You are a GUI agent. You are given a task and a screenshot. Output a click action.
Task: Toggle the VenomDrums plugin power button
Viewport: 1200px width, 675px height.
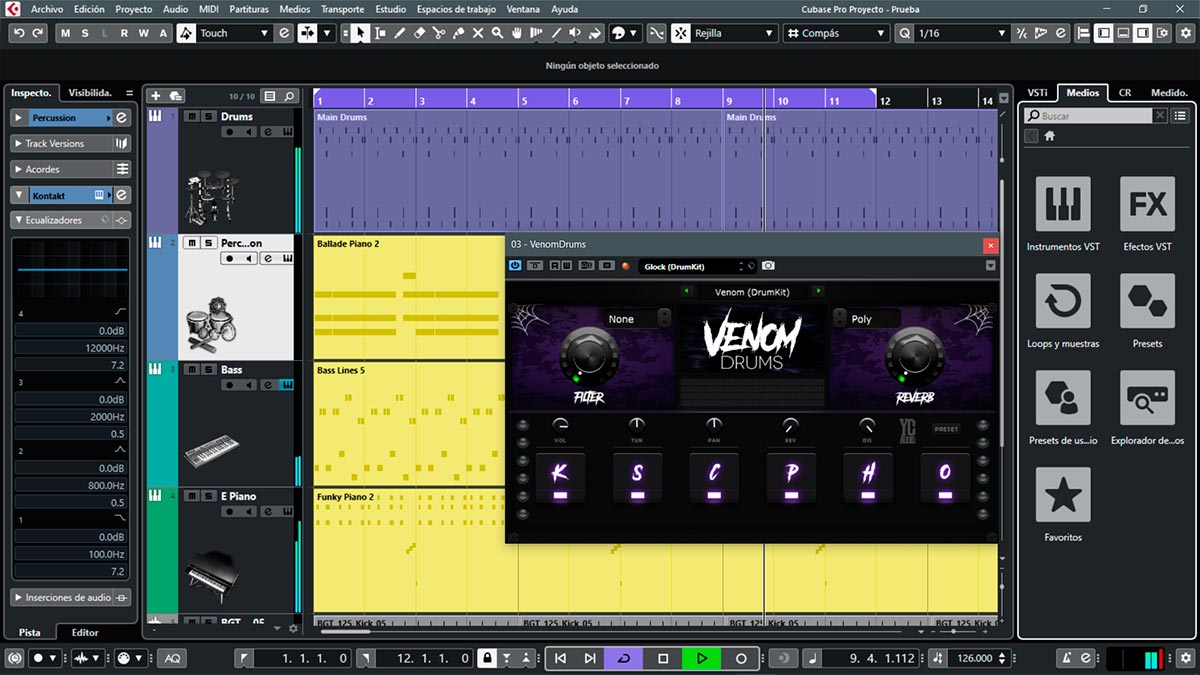click(x=515, y=266)
